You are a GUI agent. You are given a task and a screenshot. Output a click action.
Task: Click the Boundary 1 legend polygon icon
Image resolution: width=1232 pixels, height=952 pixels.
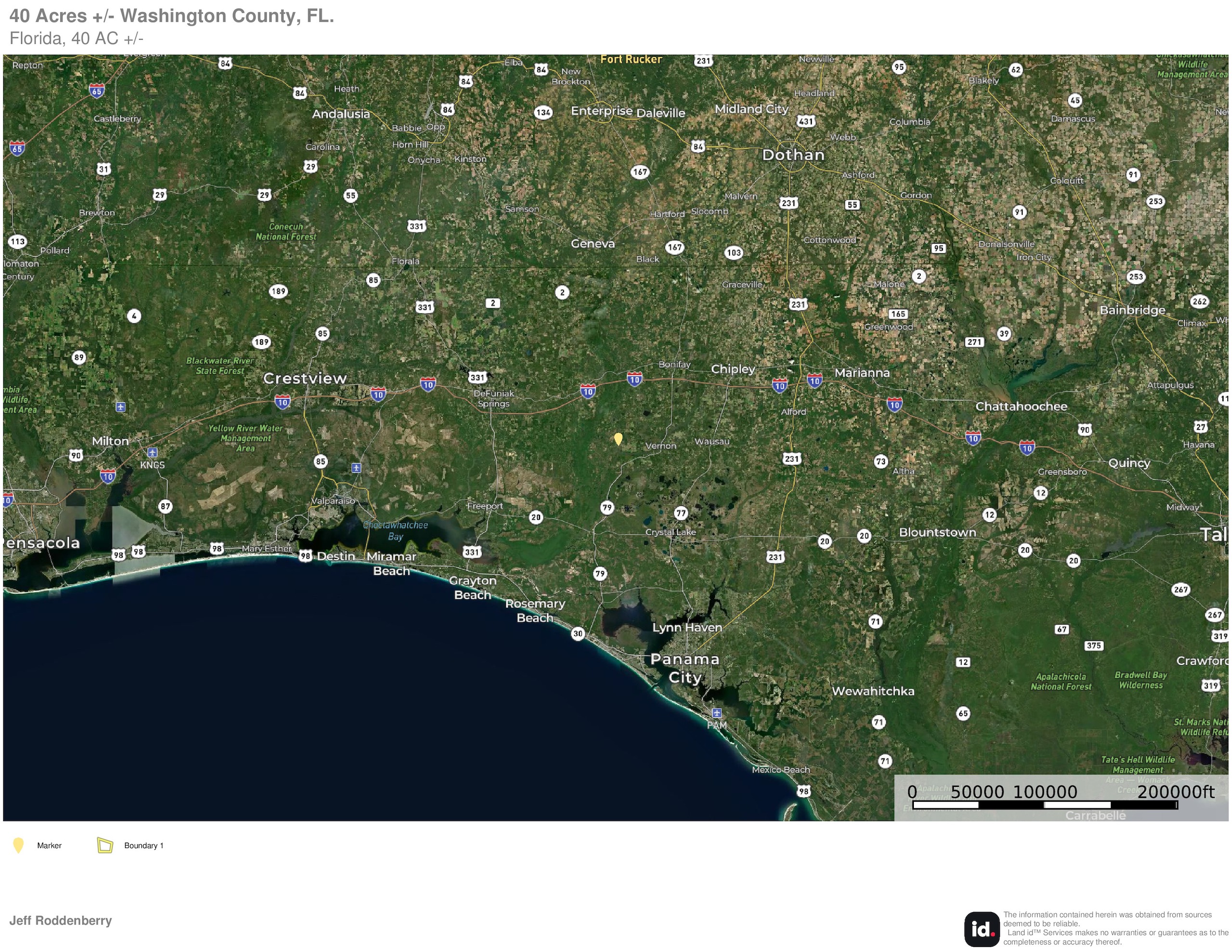click(105, 845)
